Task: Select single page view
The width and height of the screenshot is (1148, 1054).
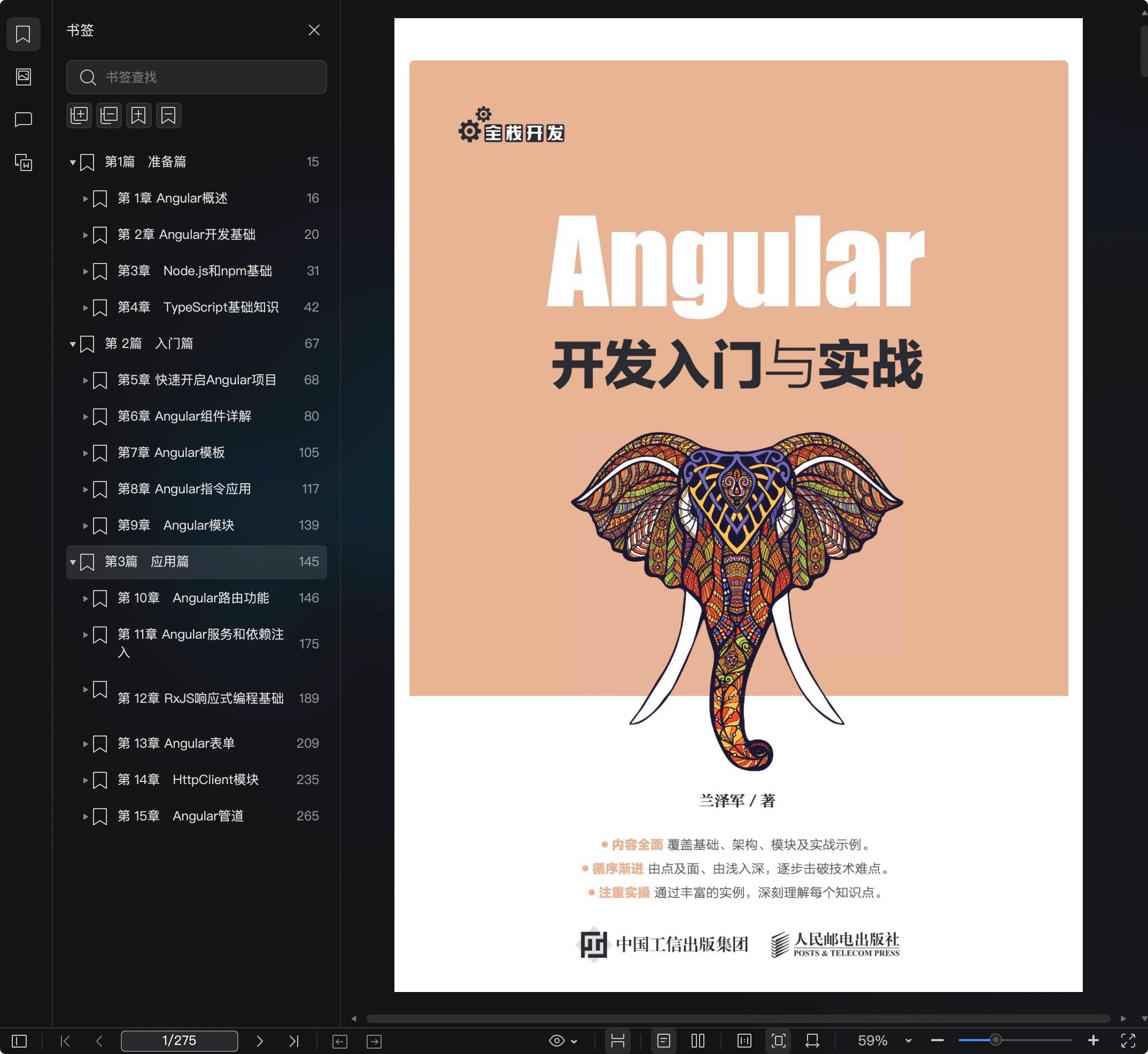Action: click(x=663, y=1041)
